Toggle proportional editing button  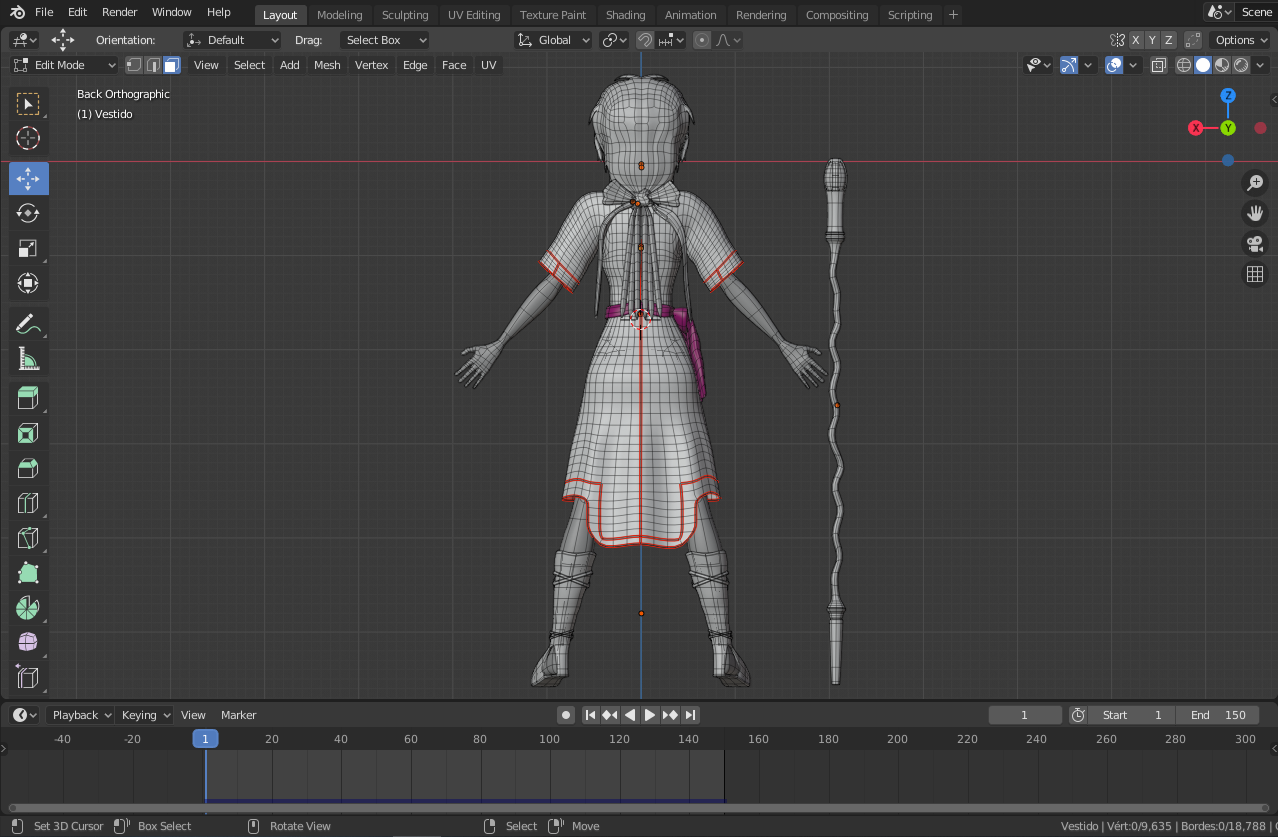pyautogui.click(x=701, y=40)
